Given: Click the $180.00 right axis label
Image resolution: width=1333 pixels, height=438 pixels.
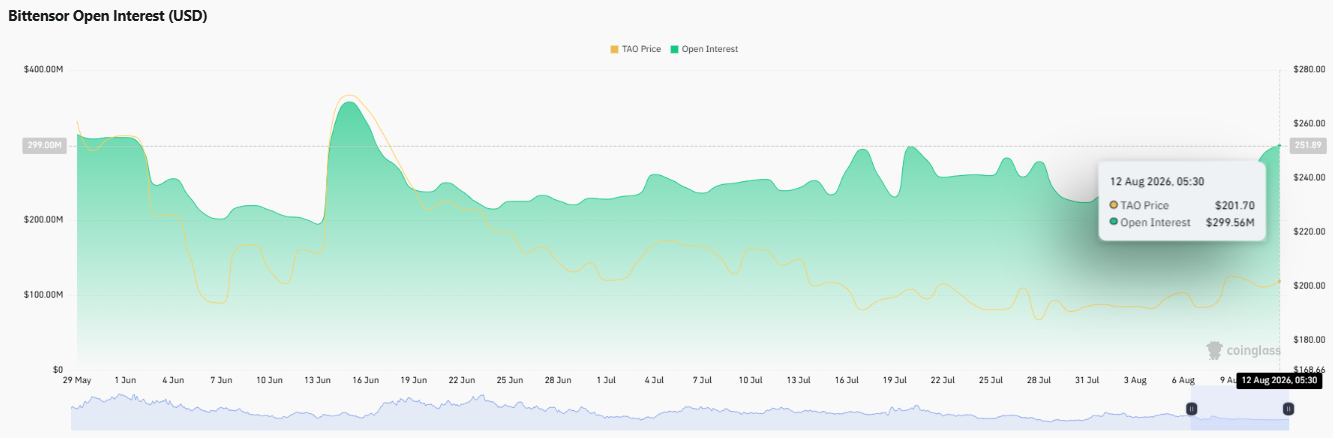Looking at the screenshot, I should pos(1309,340).
